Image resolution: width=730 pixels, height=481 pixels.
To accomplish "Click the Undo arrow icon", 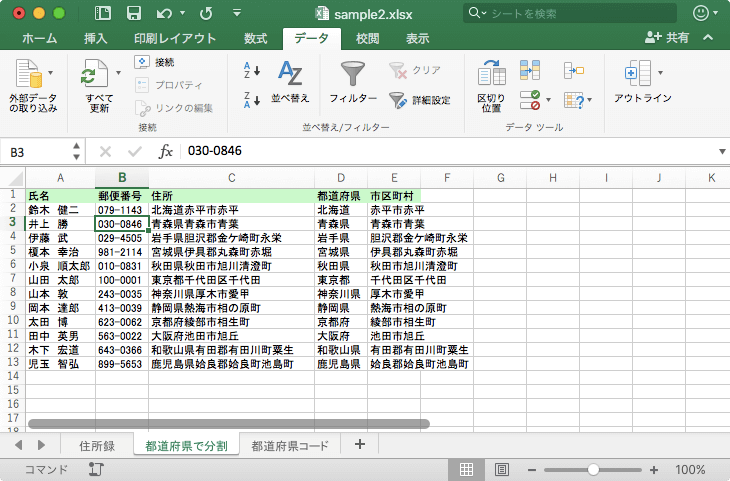I will (164, 14).
